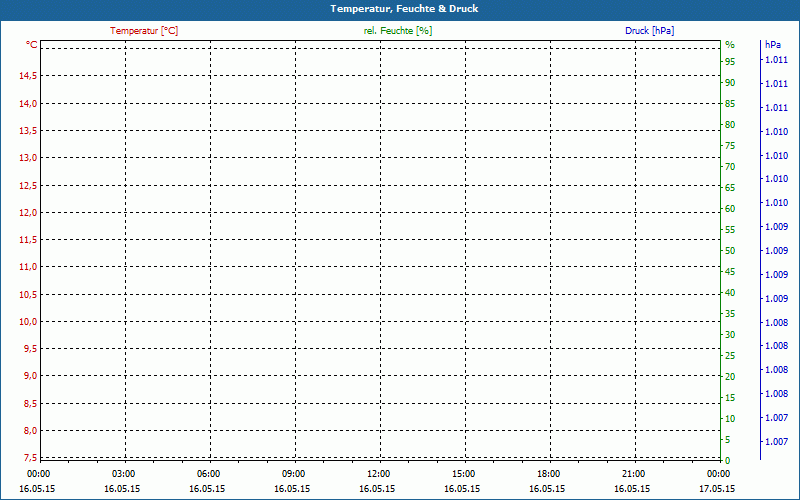Click the green % axis unit label

[x=730, y=45]
